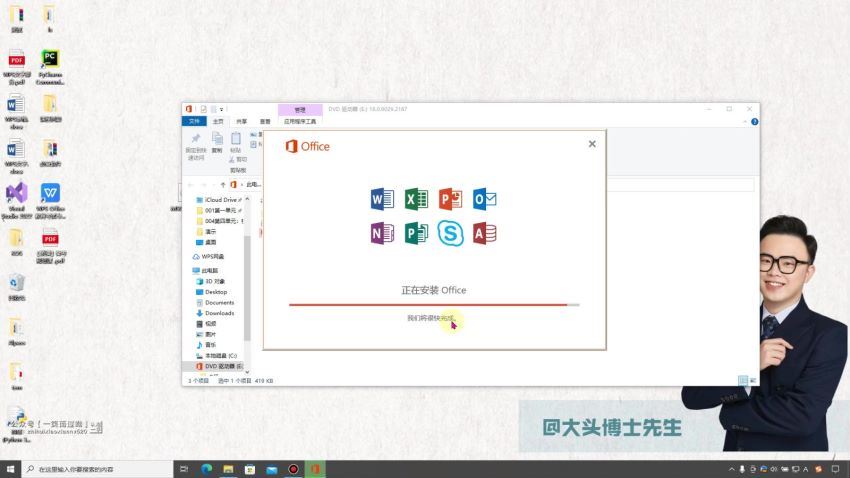The width and height of the screenshot is (850, 478).
Task: Open the Recycle Bin on desktop
Action: coord(16,287)
